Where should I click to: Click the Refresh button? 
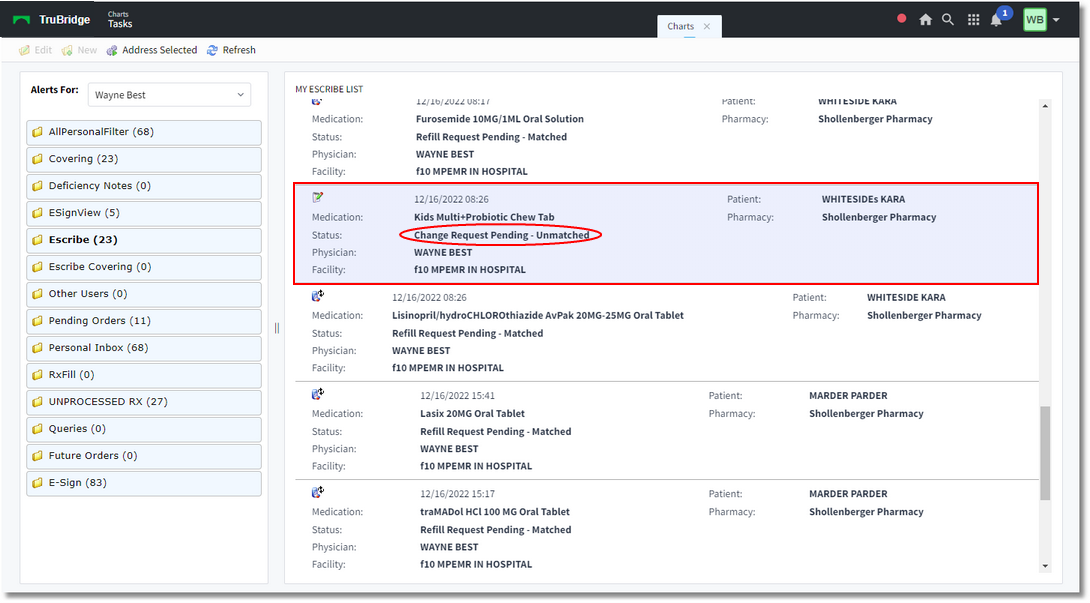pyautogui.click(x=231, y=50)
